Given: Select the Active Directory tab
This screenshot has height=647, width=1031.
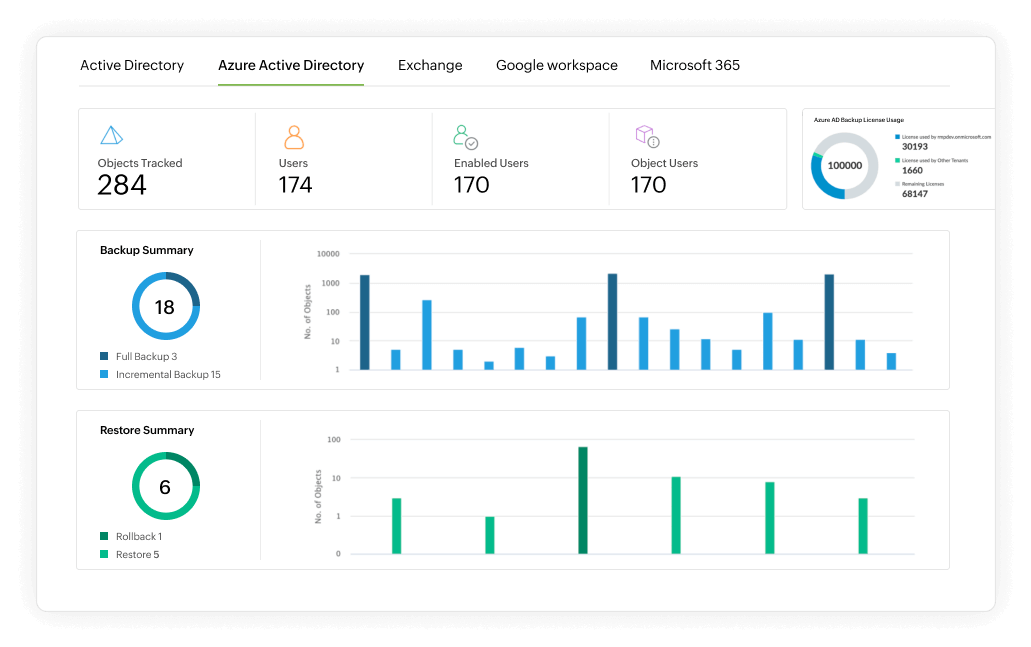Looking at the screenshot, I should point(132,64).
